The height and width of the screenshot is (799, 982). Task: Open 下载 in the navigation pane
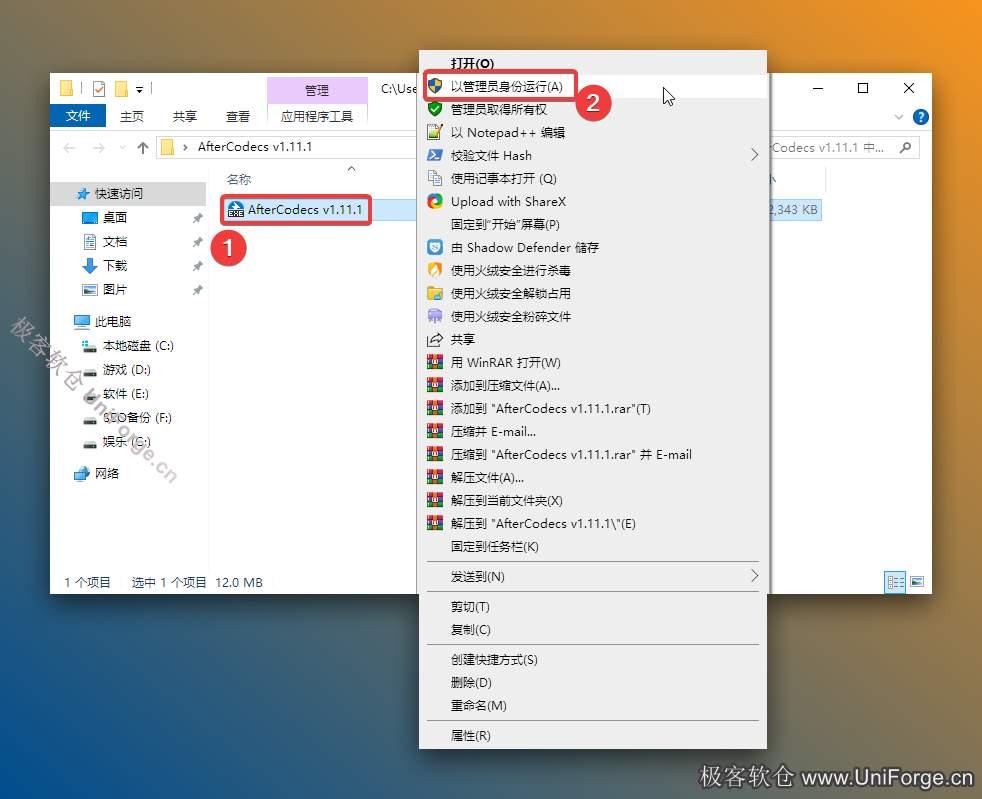(x=115, y=265)
